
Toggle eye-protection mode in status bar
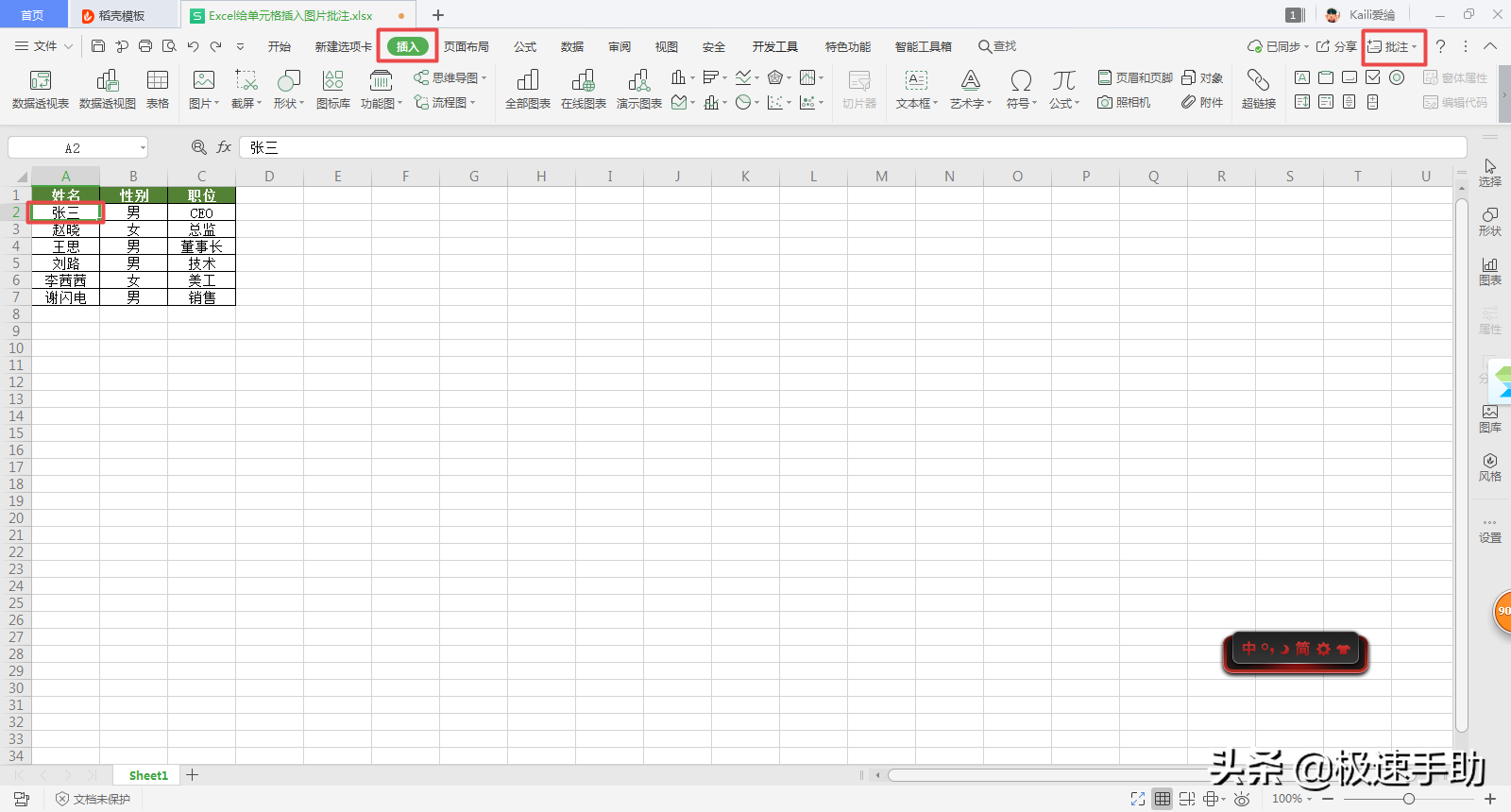(x=1242, y=799)
